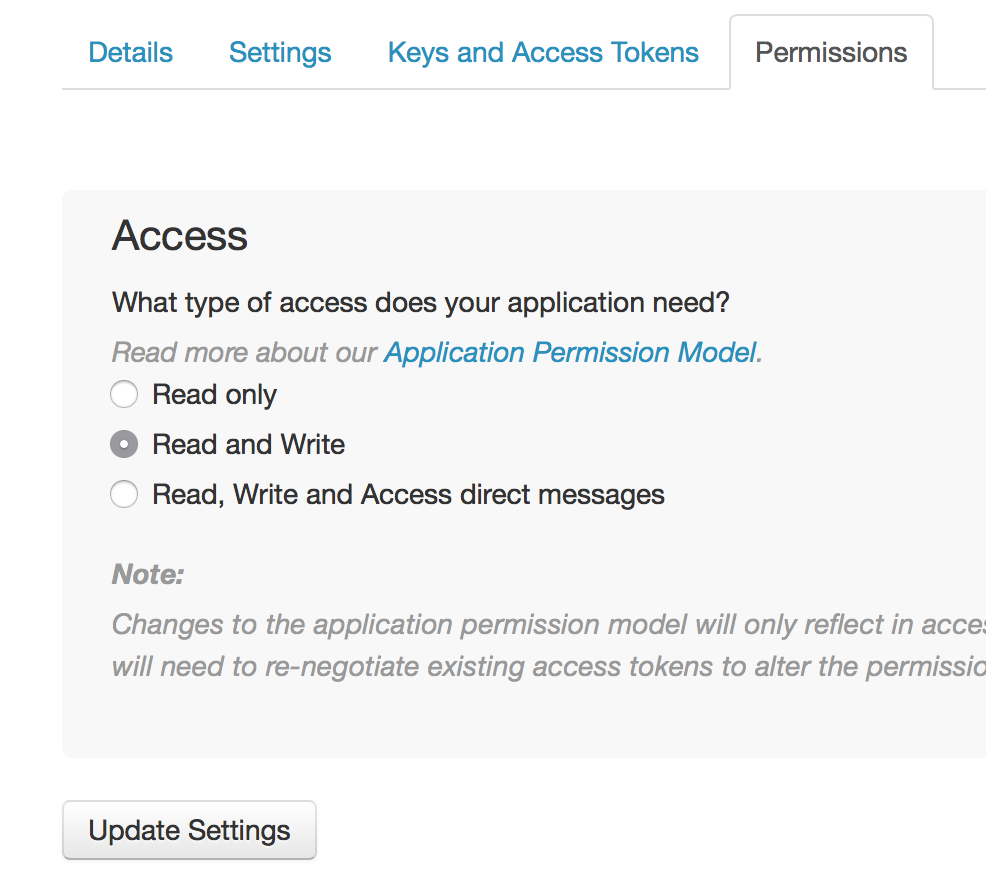Image resolution: width=986 pixels, height=884 pixels.
Task: Click the 'Read only' option label
Action: tap(214, 395)
